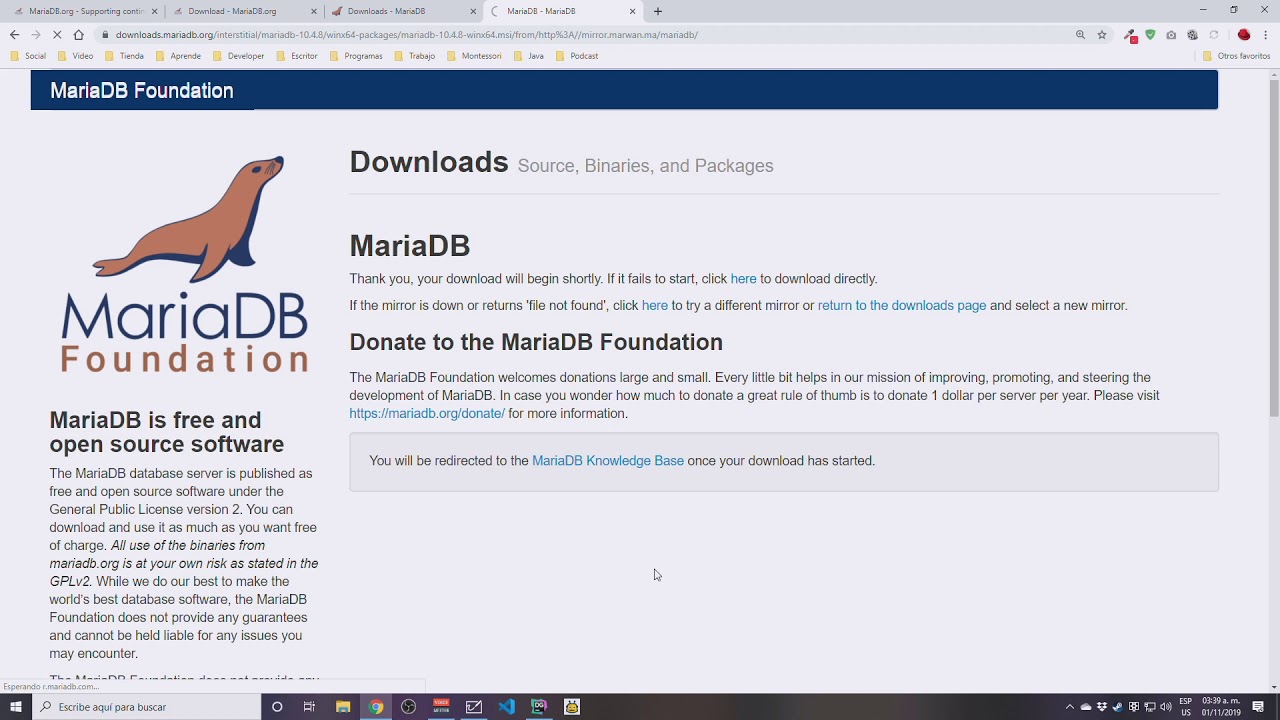Follow 'return to the downloads page' link
The image size is (1280, 720).
(x=902, y=306)
